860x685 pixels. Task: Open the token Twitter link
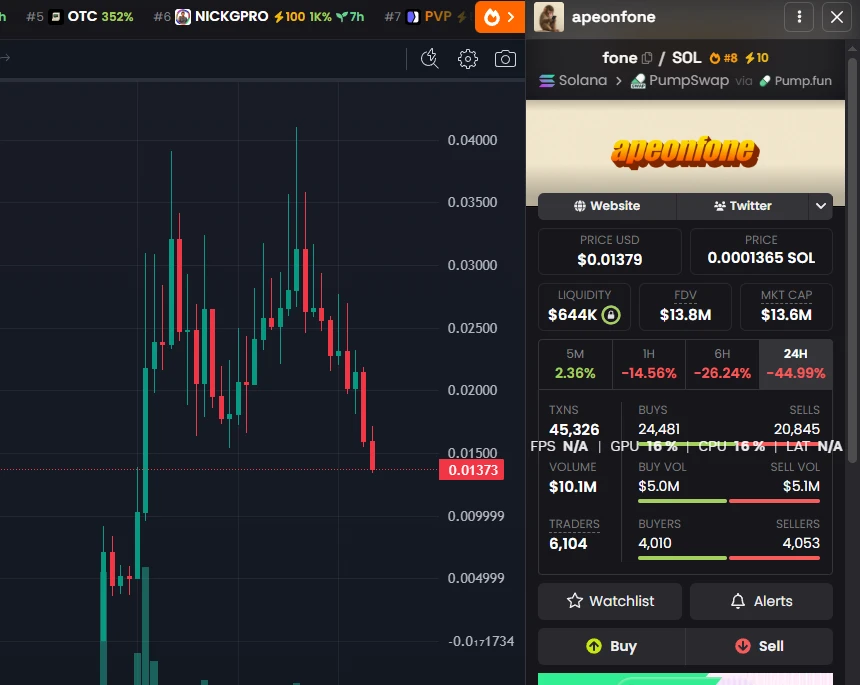point(743,206)
